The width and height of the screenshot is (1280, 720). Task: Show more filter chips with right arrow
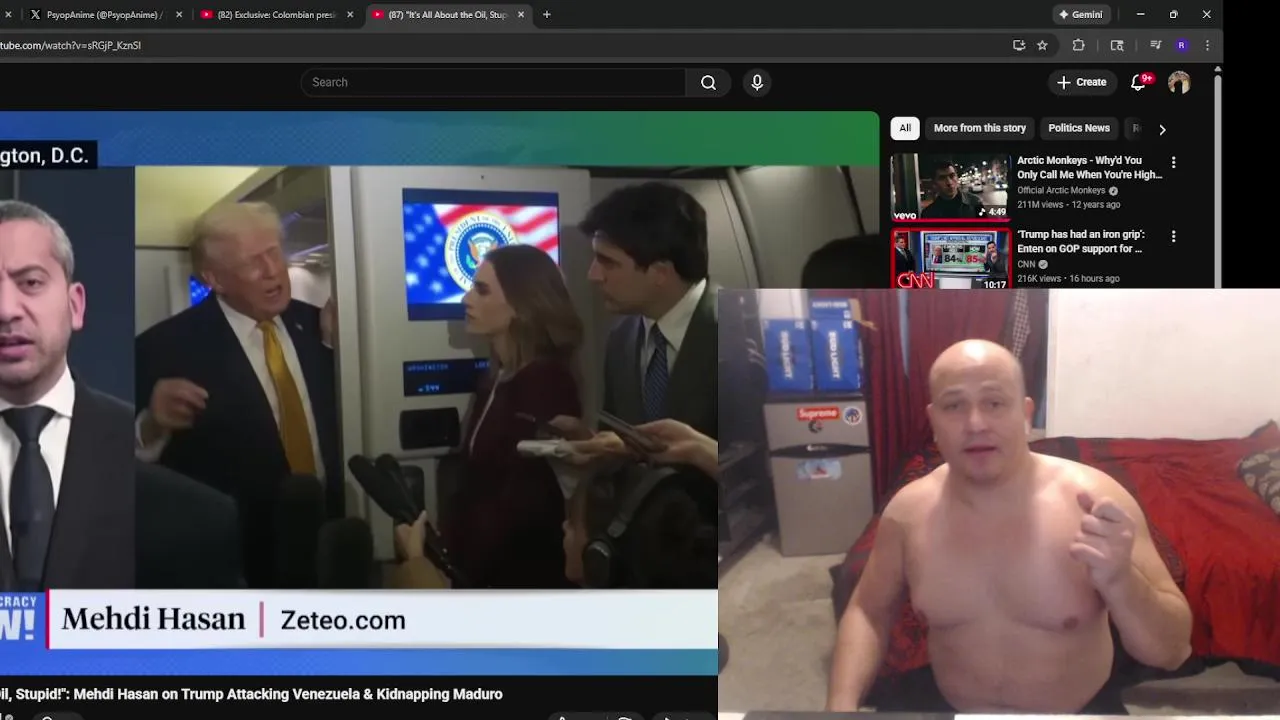tap(1162, 129)
